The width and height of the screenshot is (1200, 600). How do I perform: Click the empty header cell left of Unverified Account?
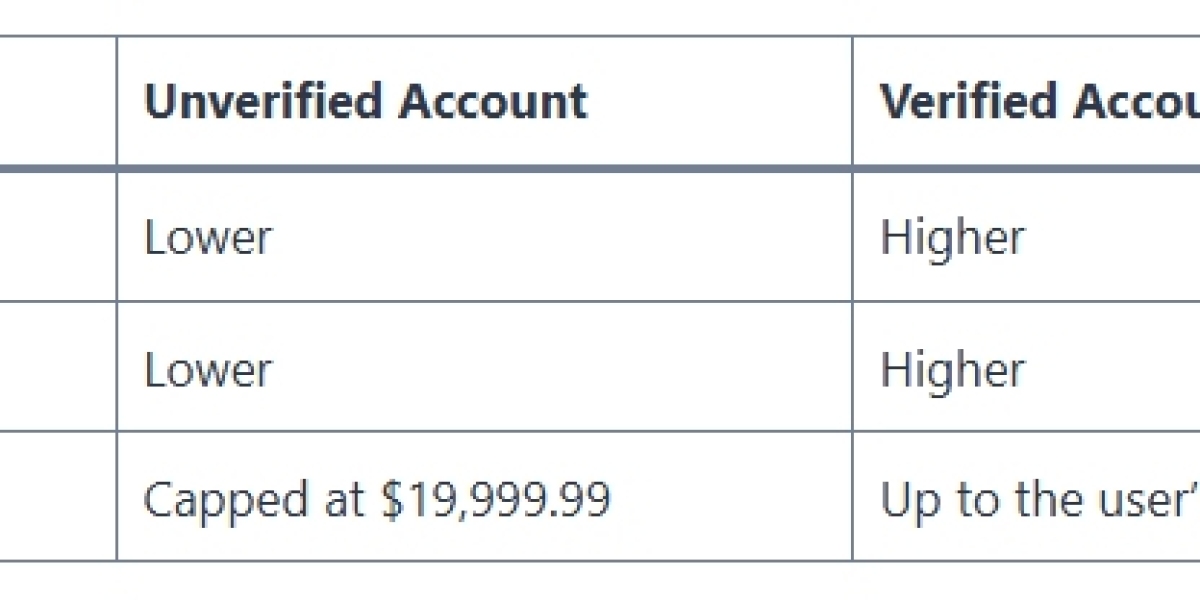pos(58,101)
